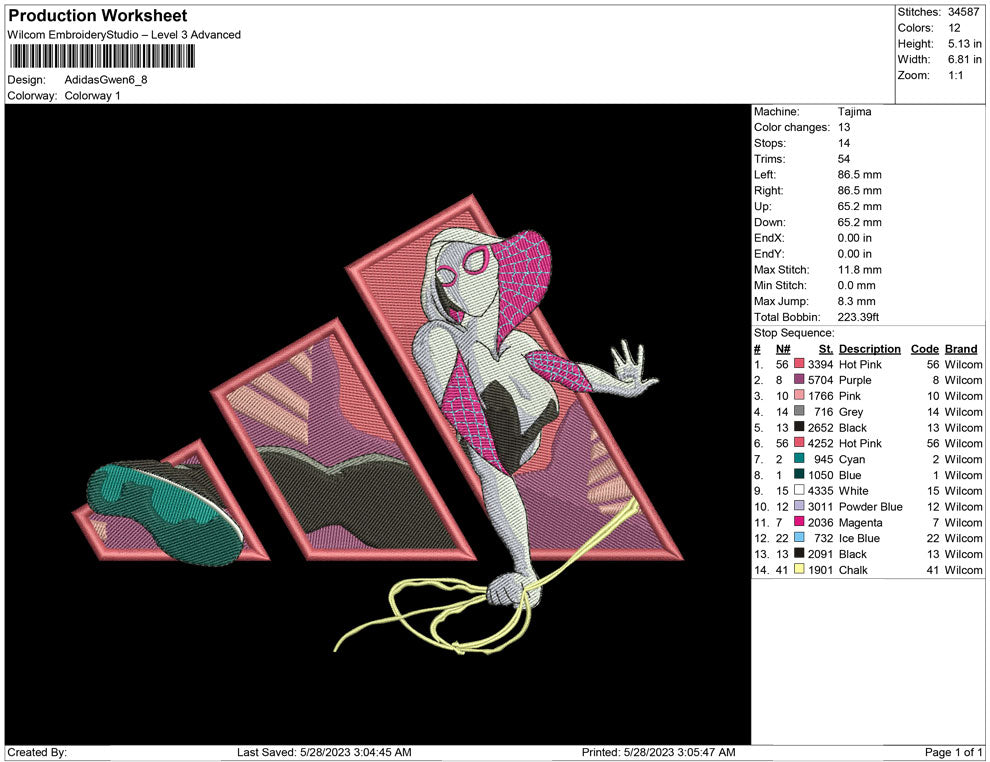Click the Max Stitch value 11.8 mm
The height and width of the screenshot is (762, 990).
click(x=860, y=270)
